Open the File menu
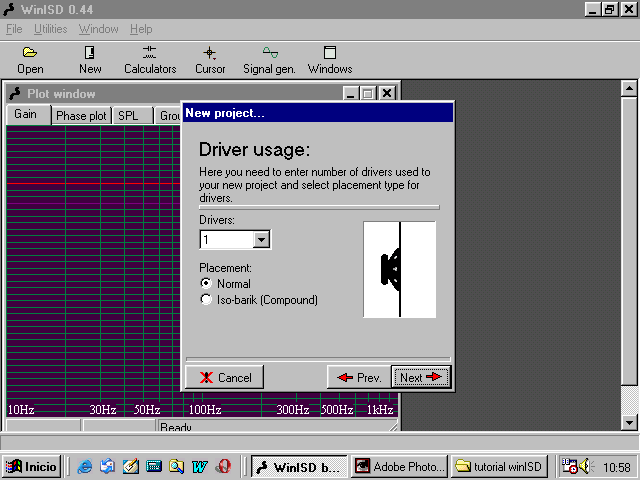Viewport: 640px width, 480px height. coord(14,29)
